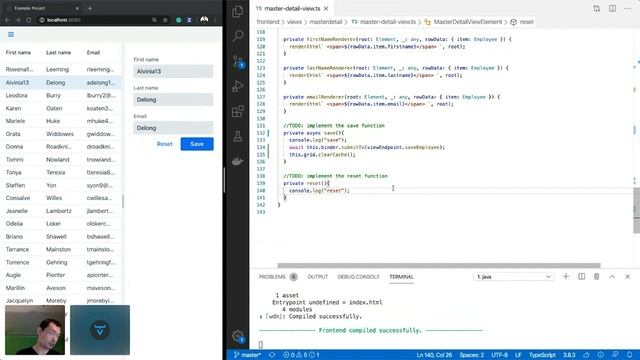640x360 pixels.
Task: Click the MasterDetailViewElement breadcrumb
Action: [467, 22]
